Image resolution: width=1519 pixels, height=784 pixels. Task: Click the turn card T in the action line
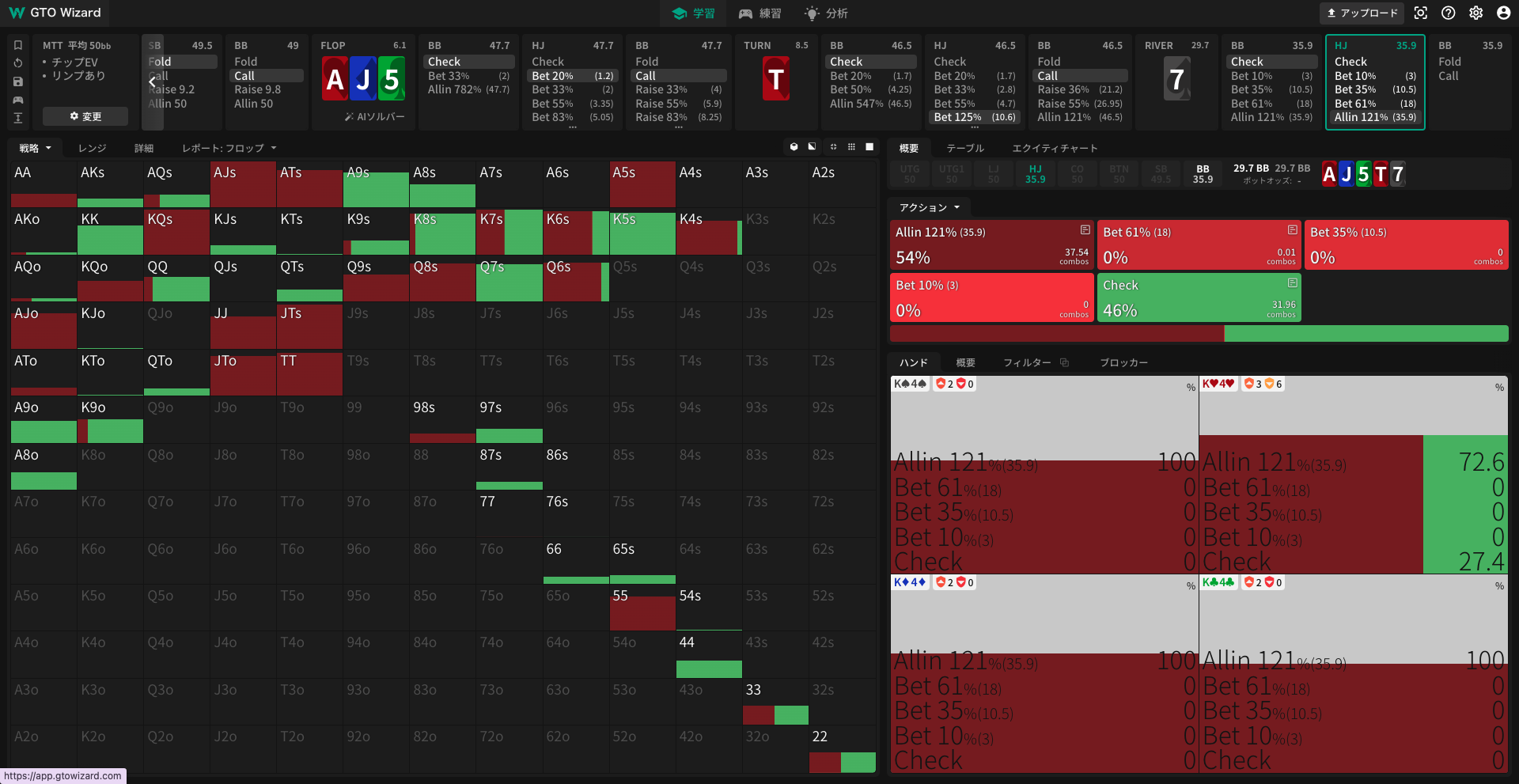tap(775, 80)
